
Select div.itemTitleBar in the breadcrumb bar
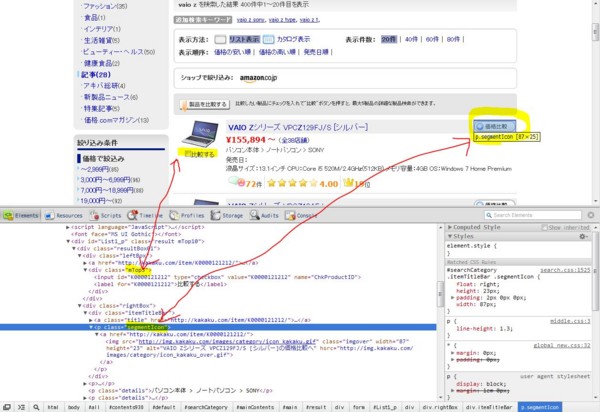pyautogui.click(x=489, y=407)
